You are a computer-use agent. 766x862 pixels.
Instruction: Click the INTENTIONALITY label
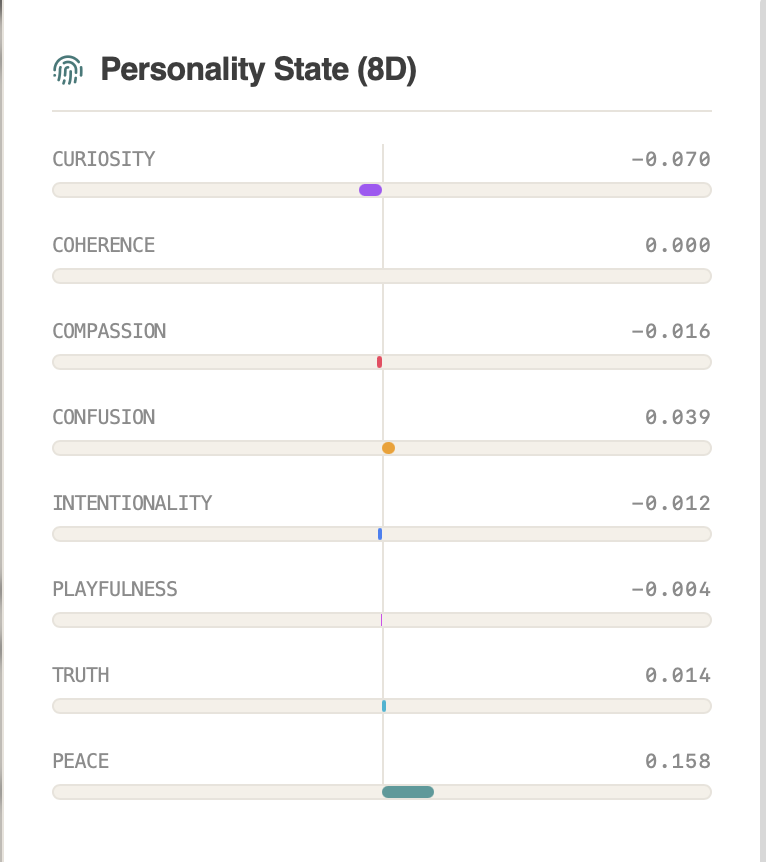click(x=131, y=502)
